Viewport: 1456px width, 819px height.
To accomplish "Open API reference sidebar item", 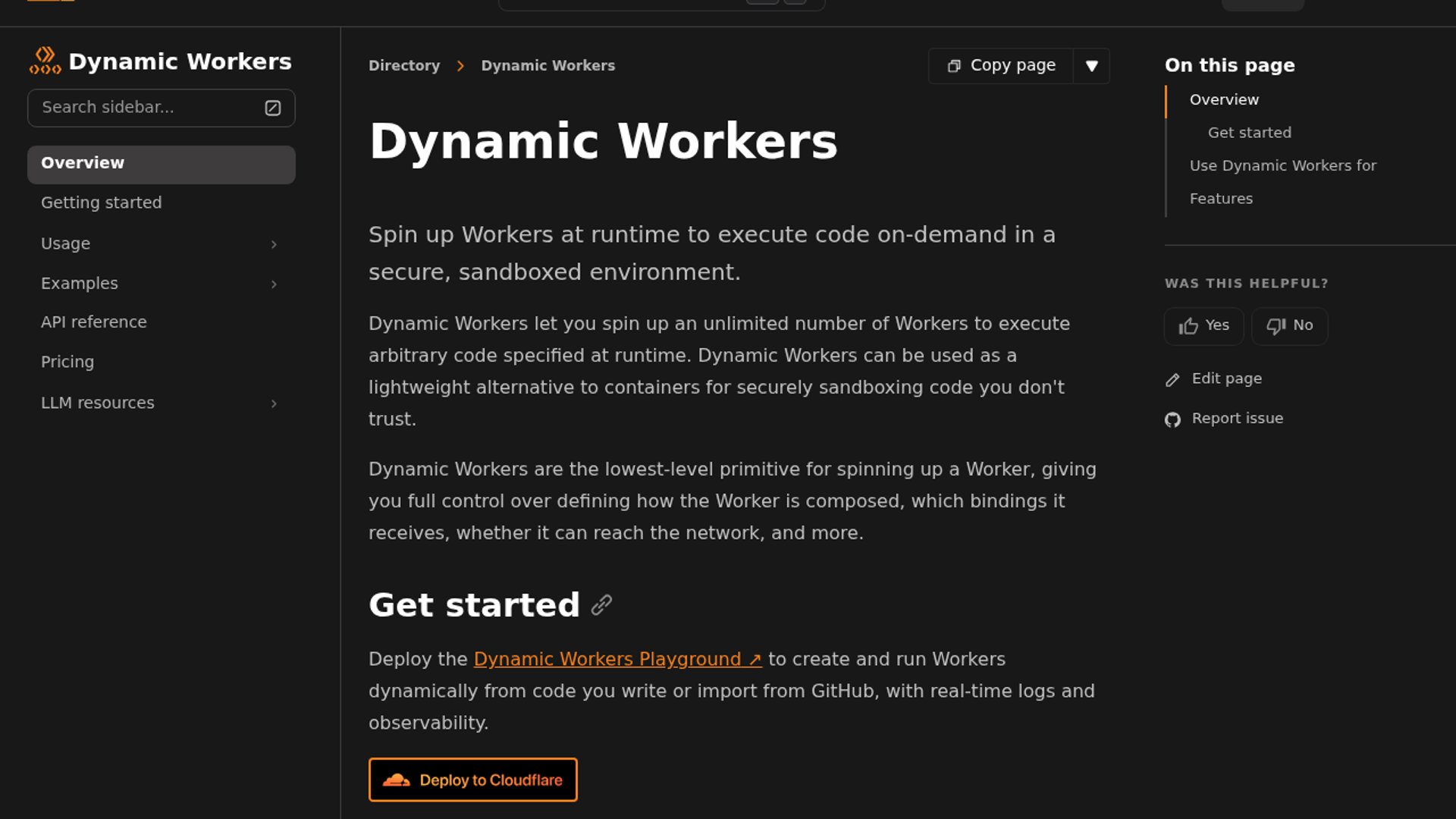I will [94, 322].
